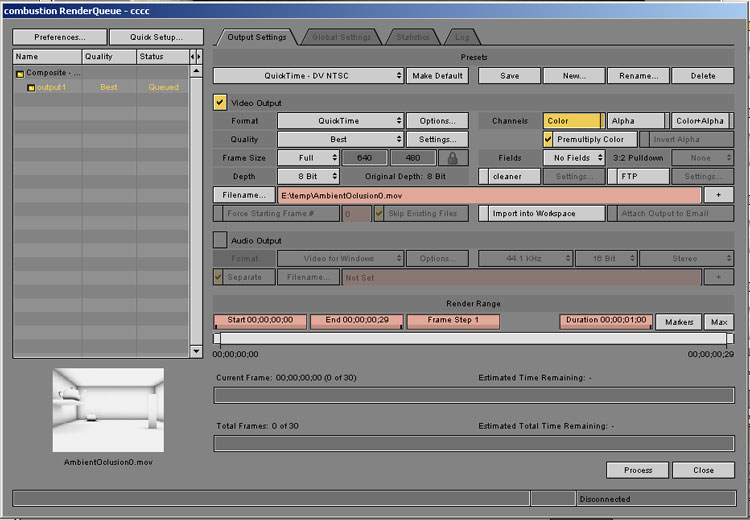The width and height of the screenshot is (750, 520).
Task: Click Make Default preset button
Action: [437, 76]
